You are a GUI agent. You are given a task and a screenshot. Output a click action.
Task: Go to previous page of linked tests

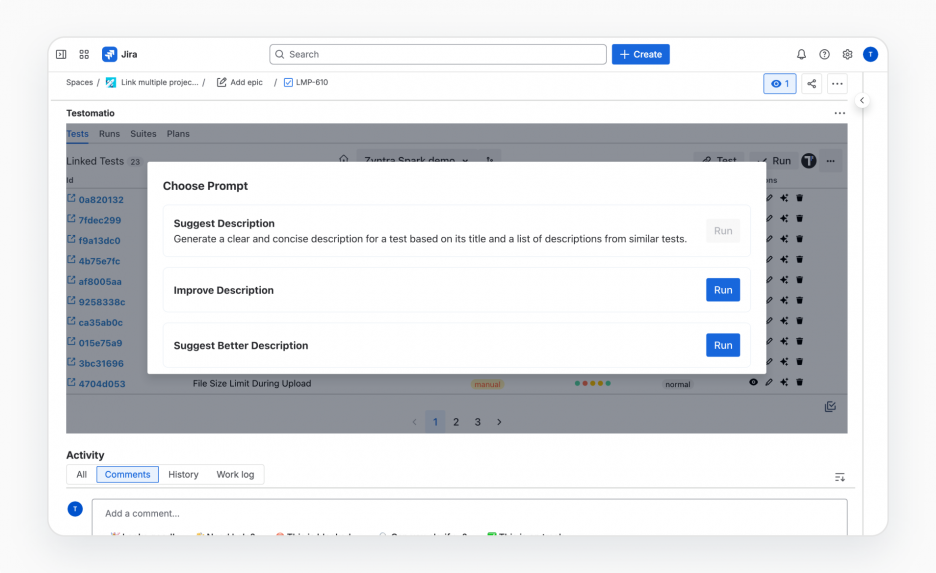414,422
